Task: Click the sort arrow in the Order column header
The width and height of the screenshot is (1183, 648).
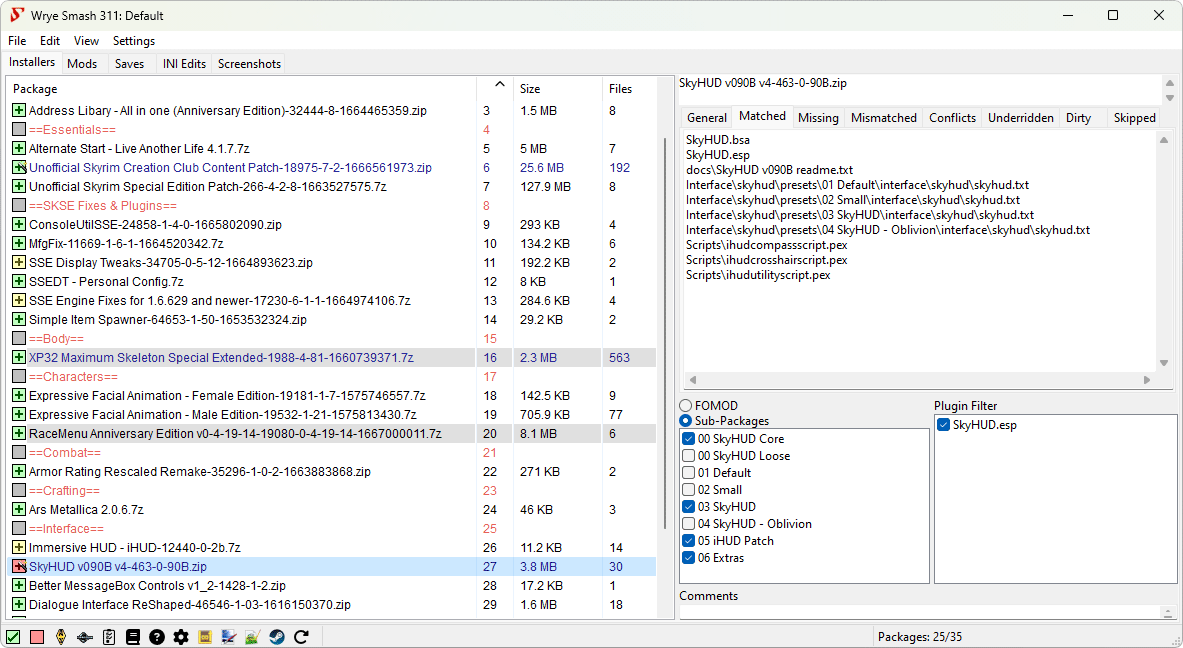Action: (499, 85)
